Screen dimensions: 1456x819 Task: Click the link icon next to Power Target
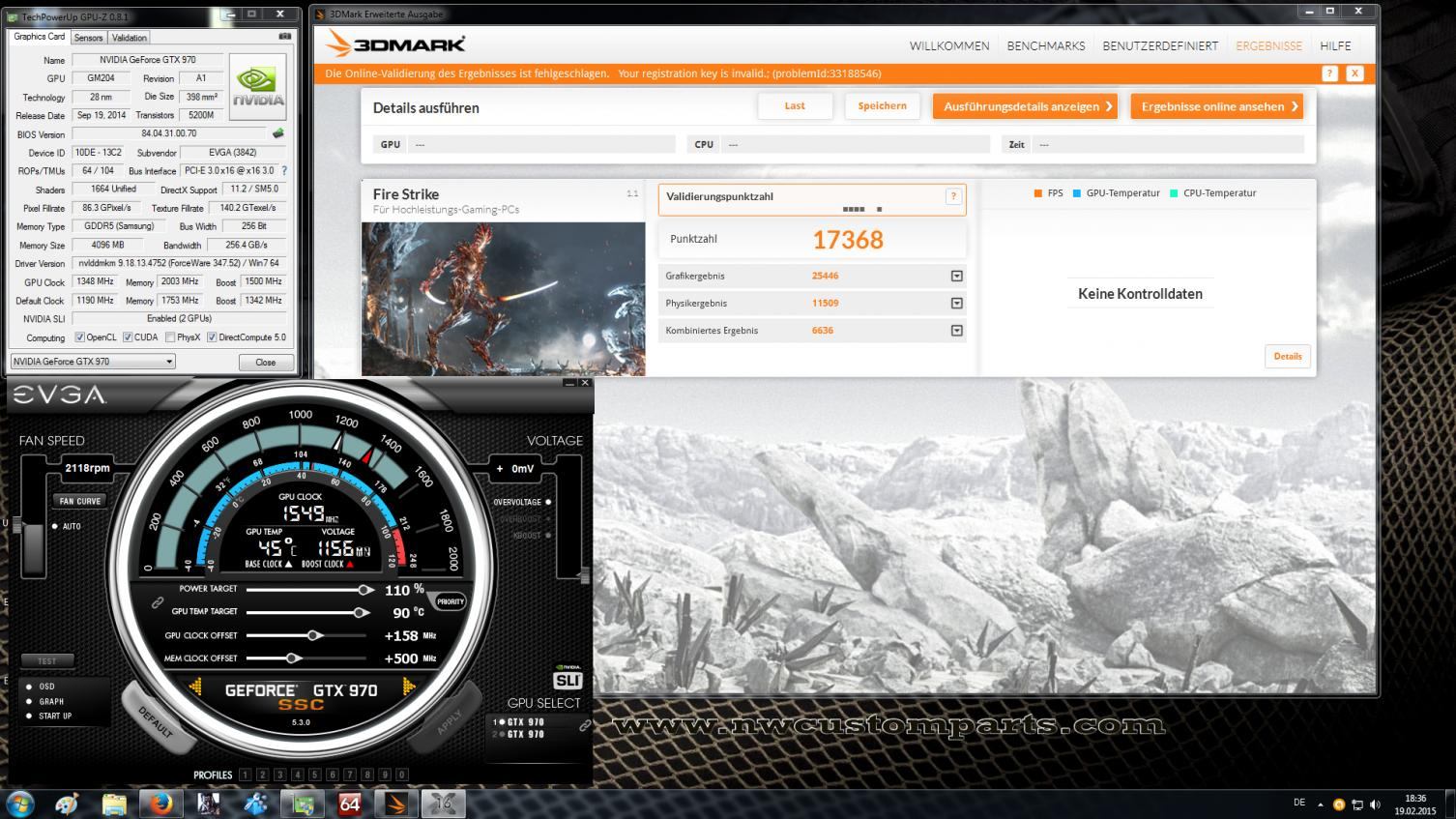(157, 601)
